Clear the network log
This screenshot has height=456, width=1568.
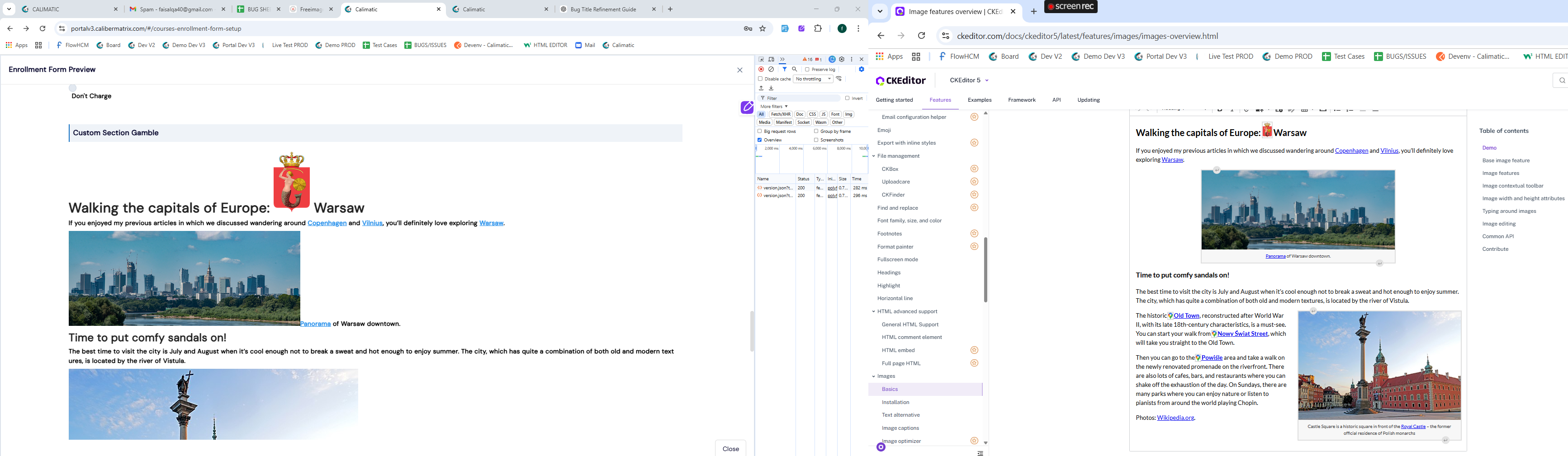(771, 69)
